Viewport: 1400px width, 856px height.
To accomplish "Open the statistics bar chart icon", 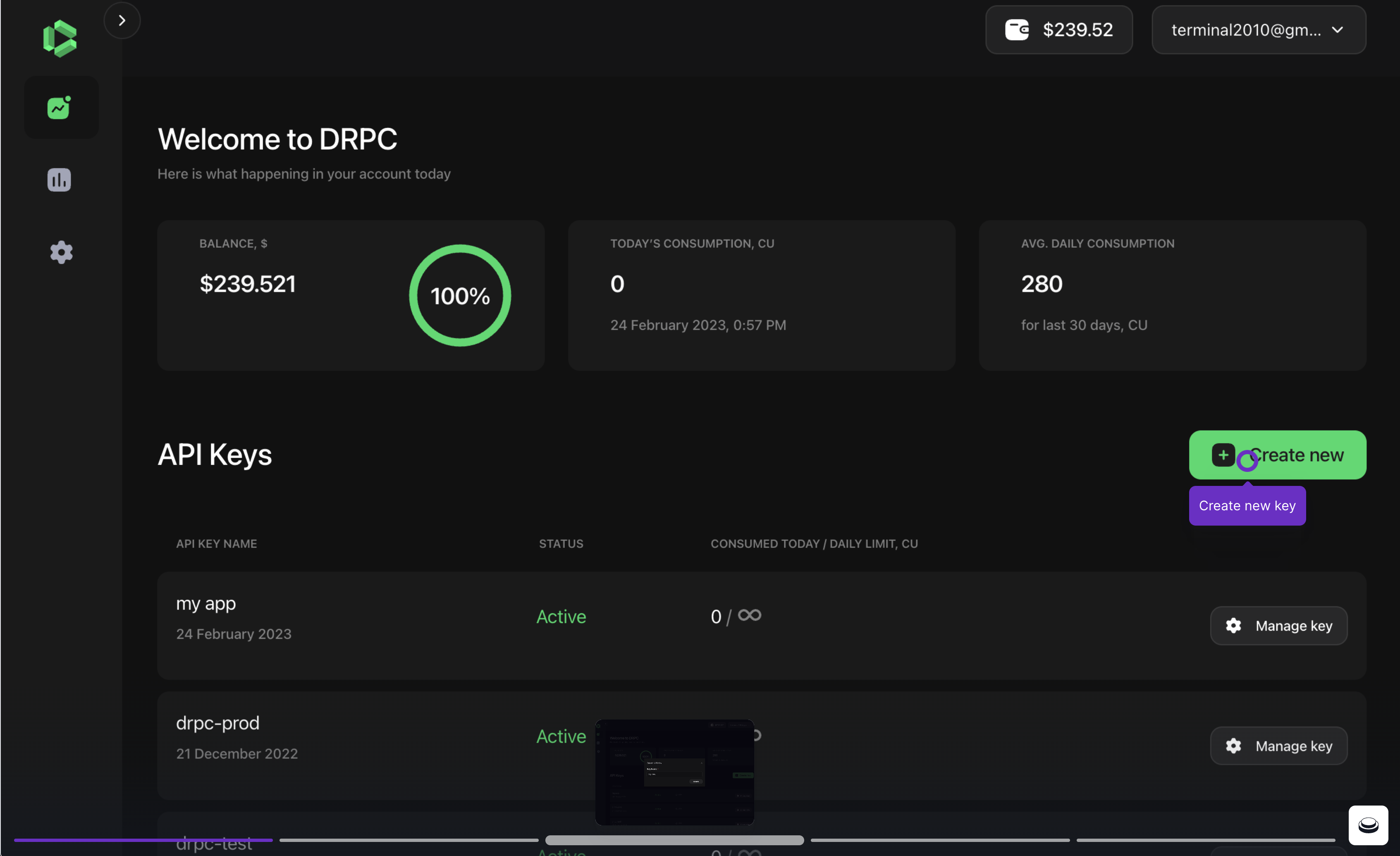I will click(x=59, y=179).
